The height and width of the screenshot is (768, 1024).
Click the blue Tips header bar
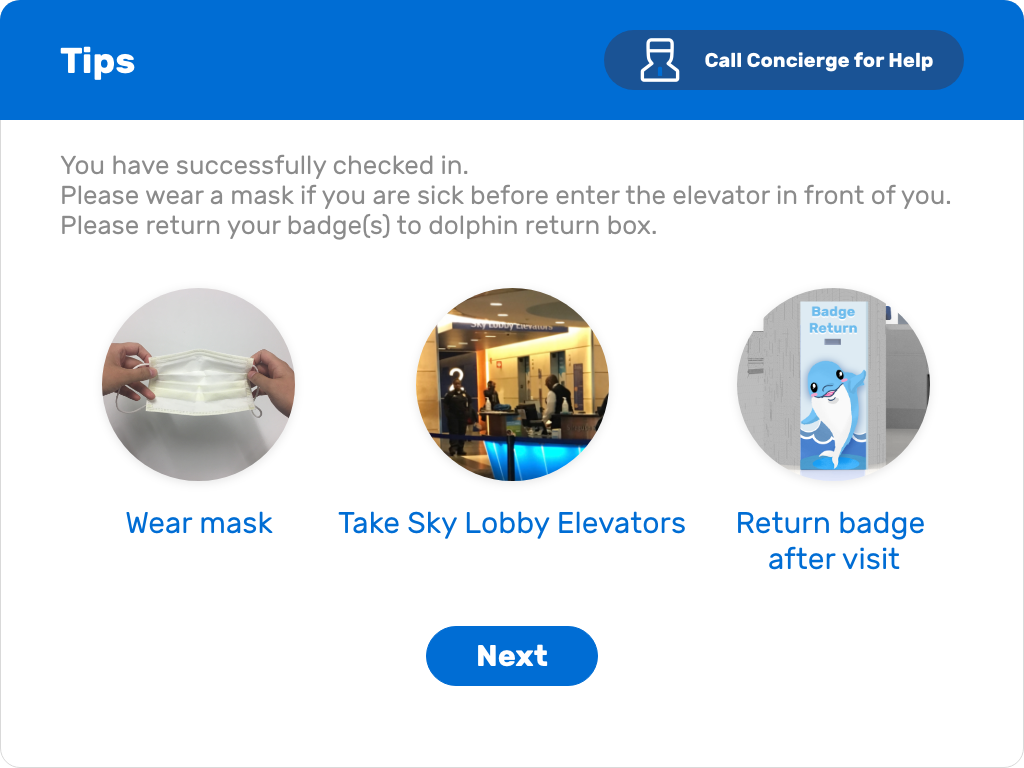click(x=512, y=60)
